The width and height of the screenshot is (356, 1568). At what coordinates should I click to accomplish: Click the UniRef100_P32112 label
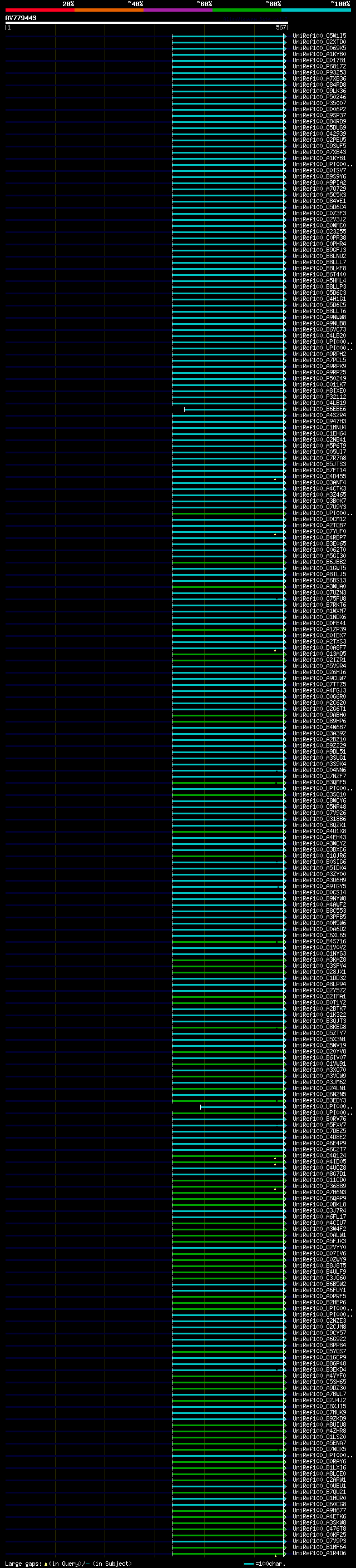[319, 397]
